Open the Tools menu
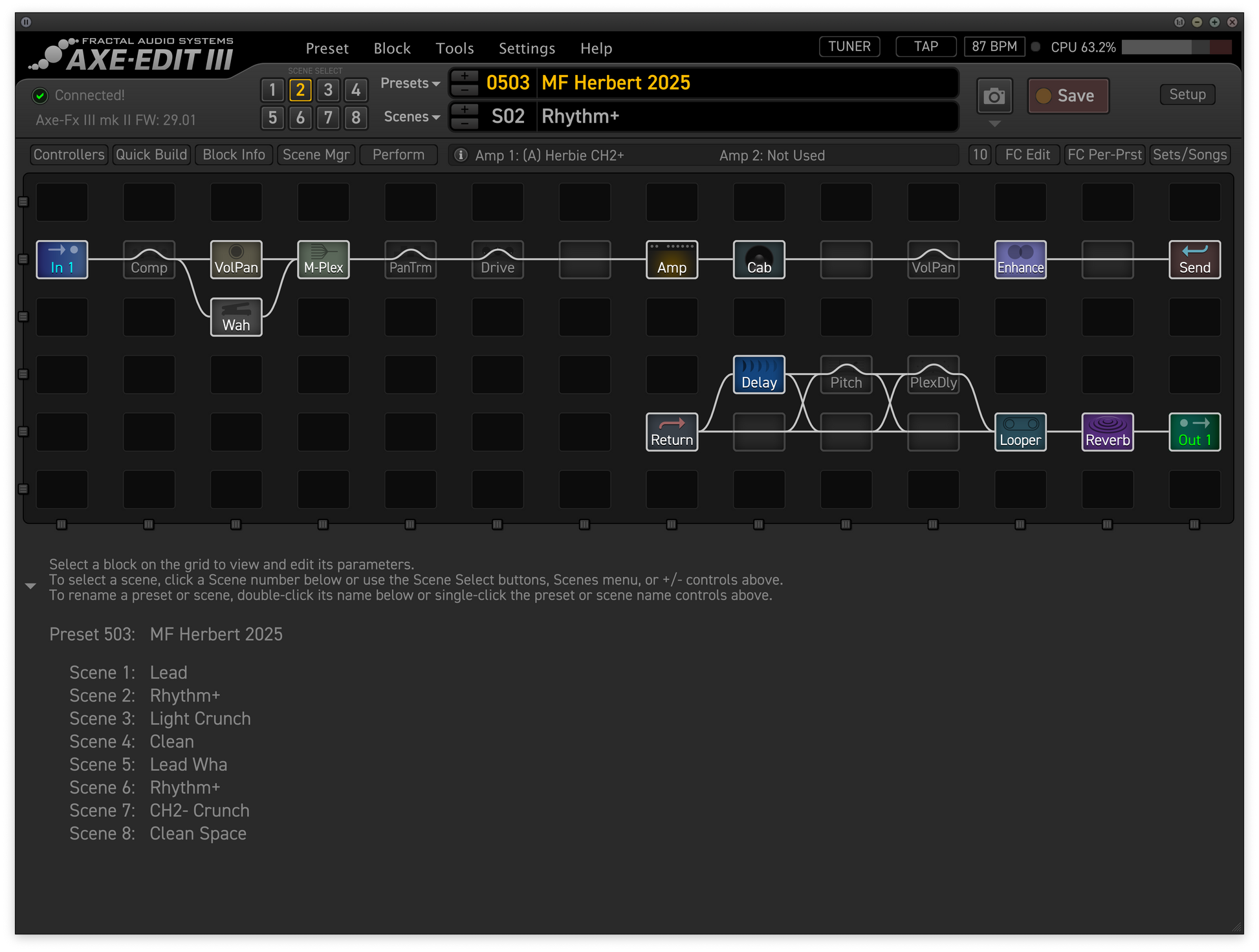The image size is (1259, 952). pos(454,49)
